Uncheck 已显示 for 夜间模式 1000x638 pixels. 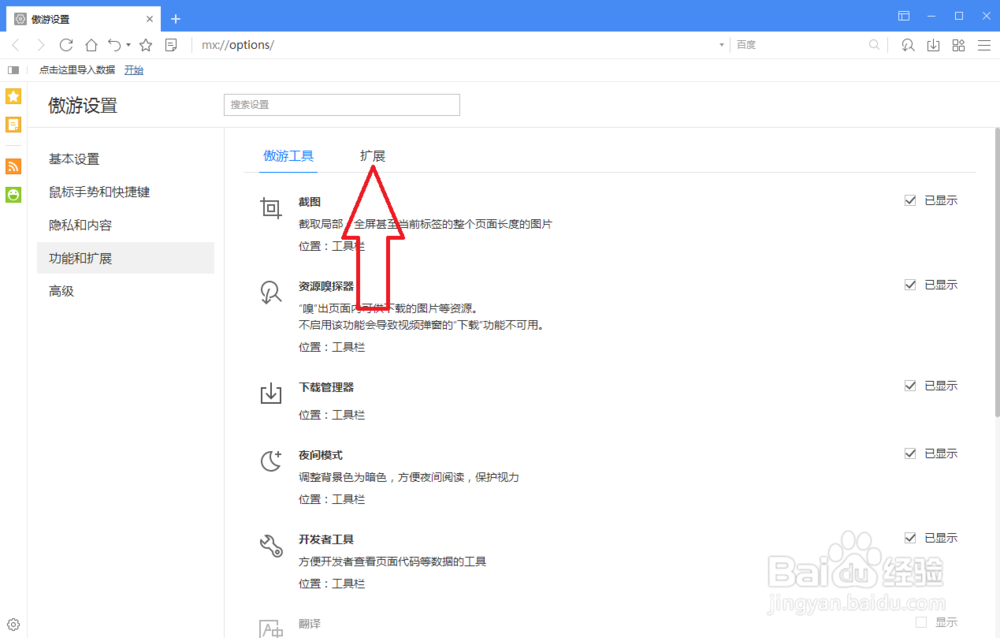coord(910,453)
